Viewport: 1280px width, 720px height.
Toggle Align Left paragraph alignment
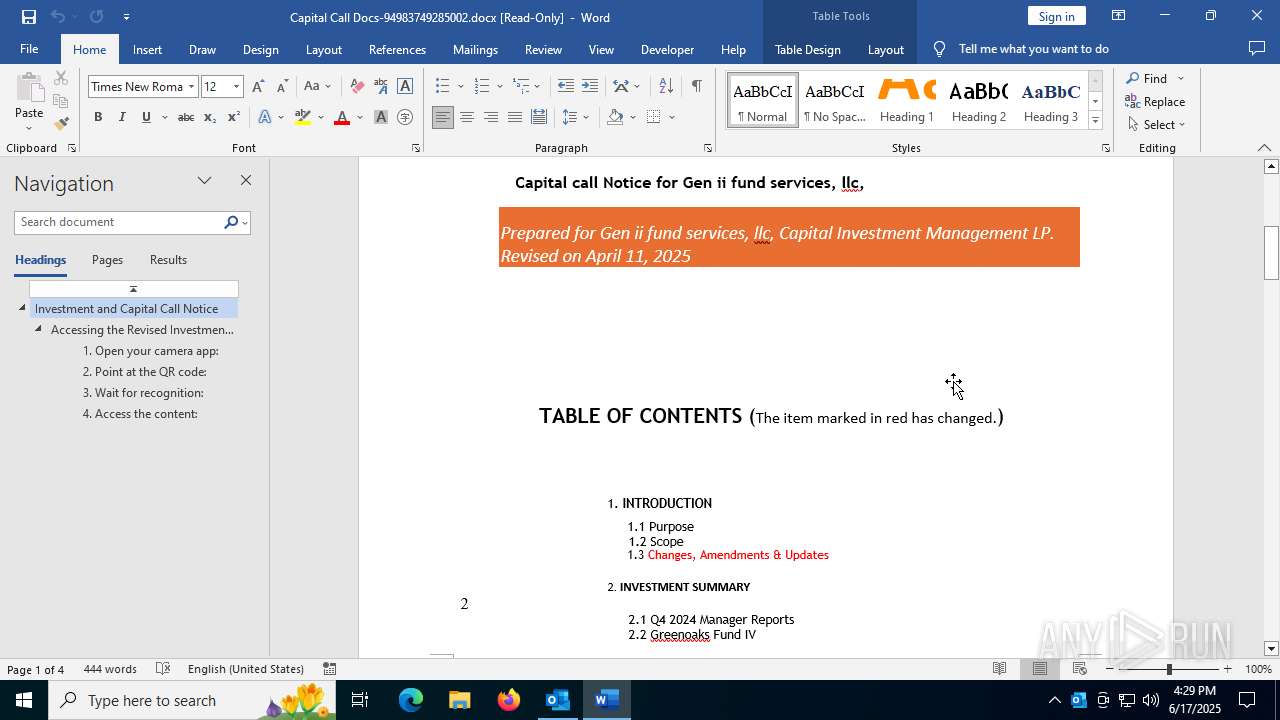point(443,117)
